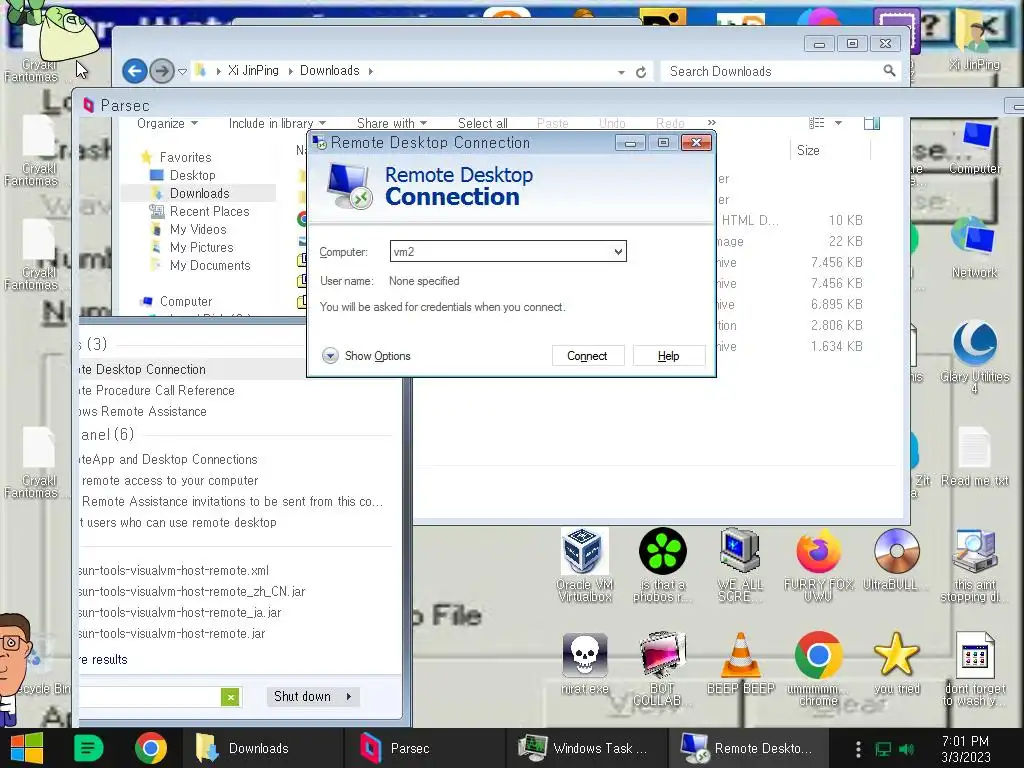This screenshot has height=768, width=1024.
Task: Open BEEP BEEP VLC cone icon
Action: (x=740, y=663)
